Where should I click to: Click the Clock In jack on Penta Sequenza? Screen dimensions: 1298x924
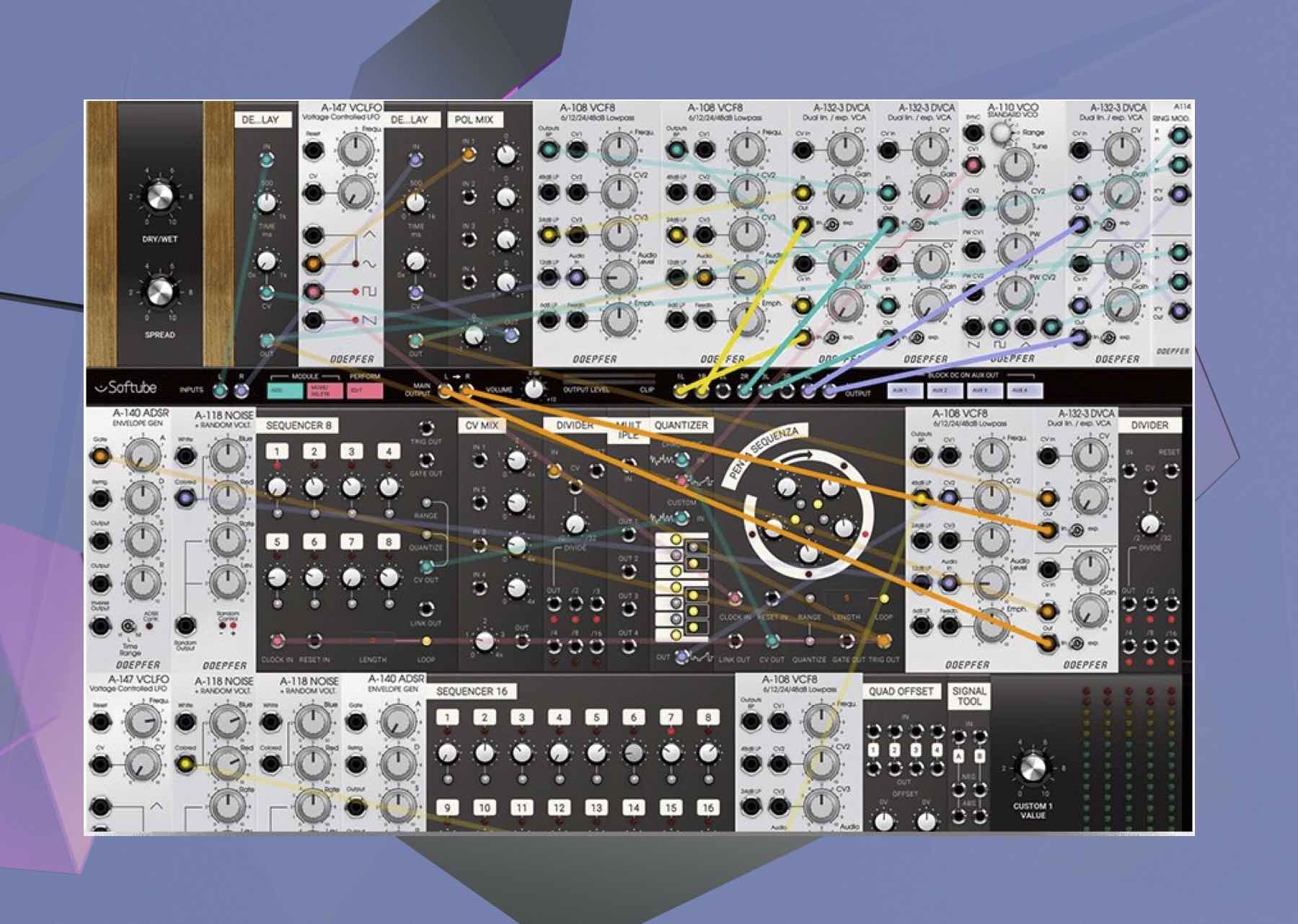point(734,598)
